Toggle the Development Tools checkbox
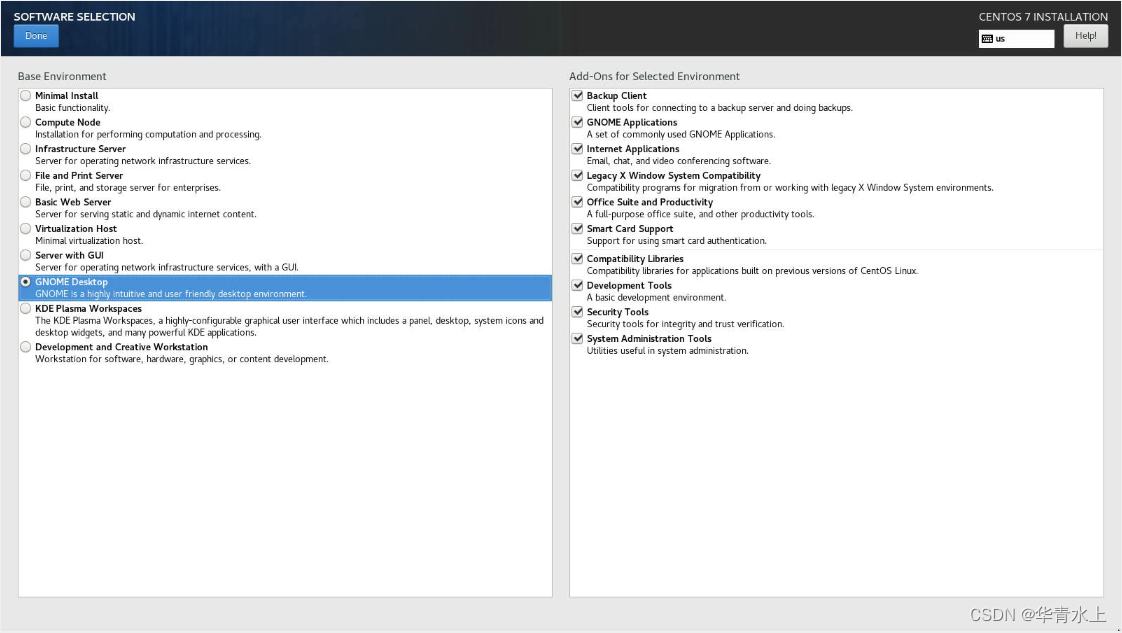The image size is (1122, 633). tap(577, 285)
